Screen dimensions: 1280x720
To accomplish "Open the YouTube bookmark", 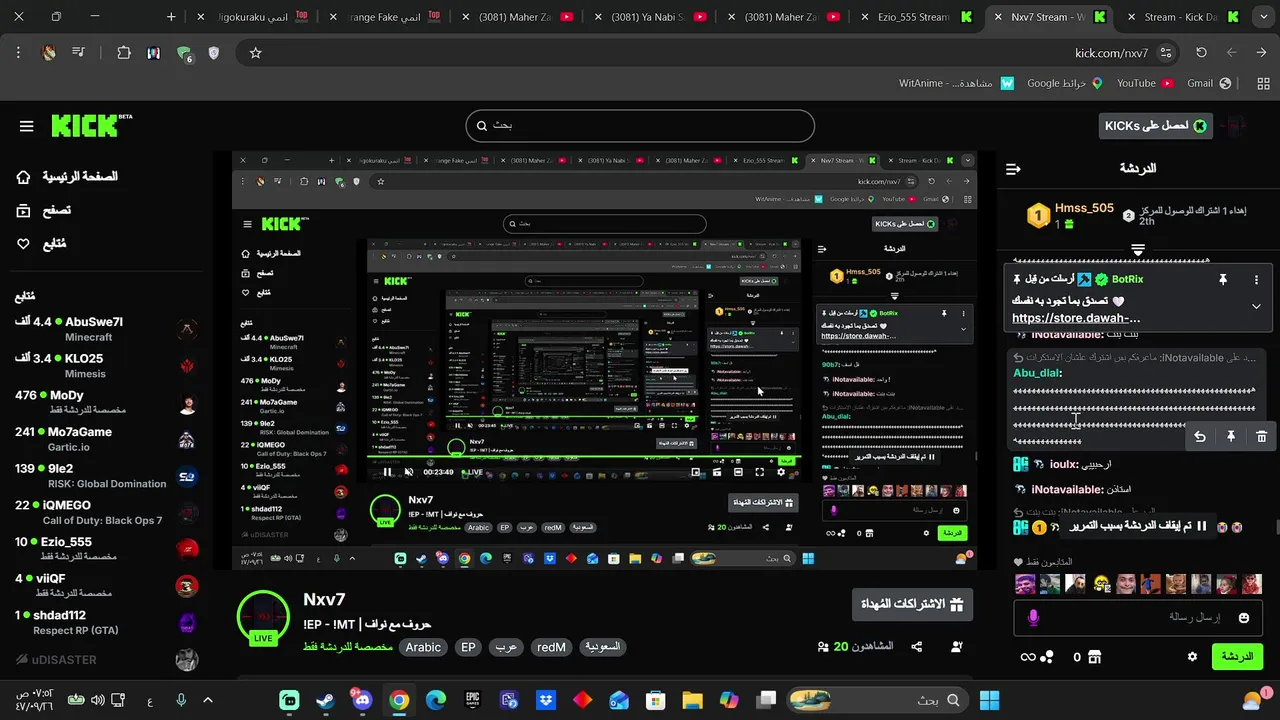I will (x=1145, y=83).
